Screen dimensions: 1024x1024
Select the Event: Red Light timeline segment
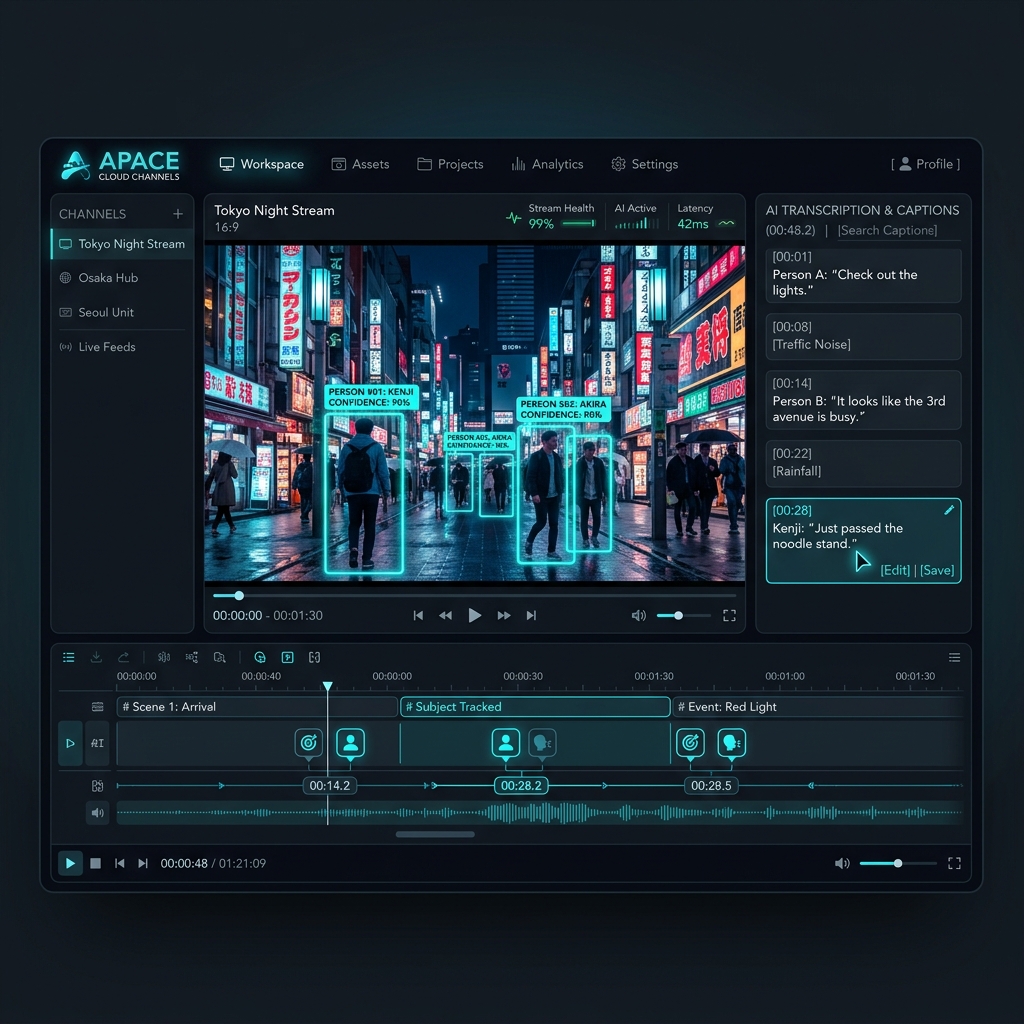click(818, 707)
